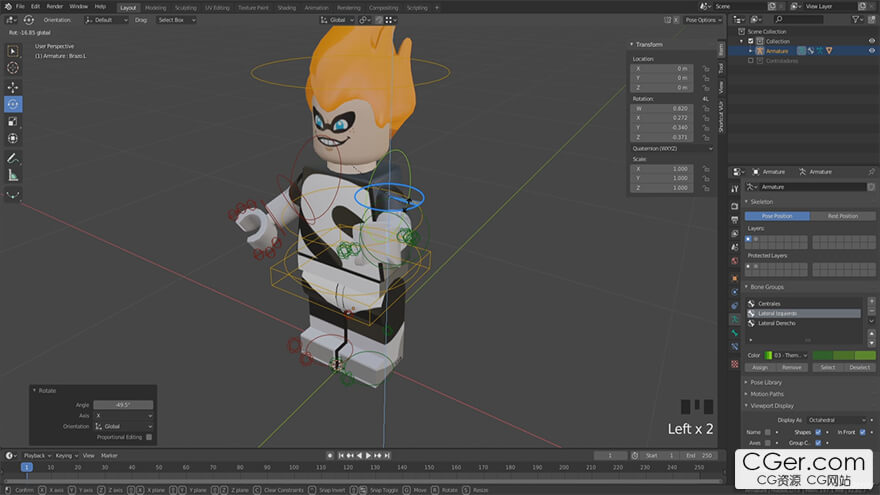880x495 pixels.
Task: Click the bone group Deselect button
Action: (x=860, y=368)
